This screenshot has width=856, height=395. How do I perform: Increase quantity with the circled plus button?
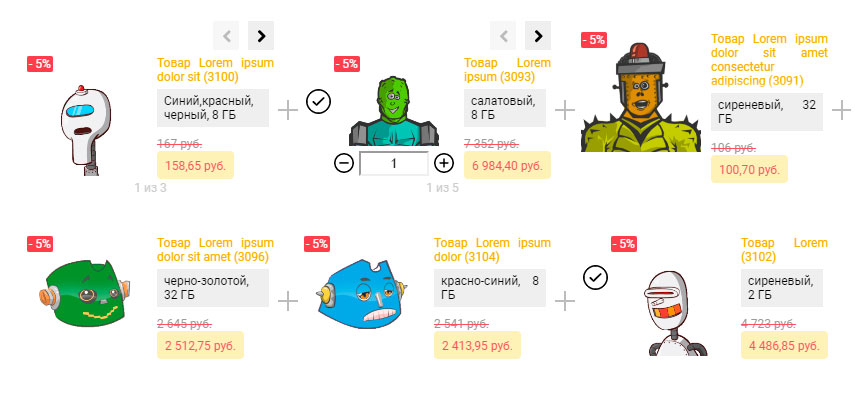(x=444, y=163)
